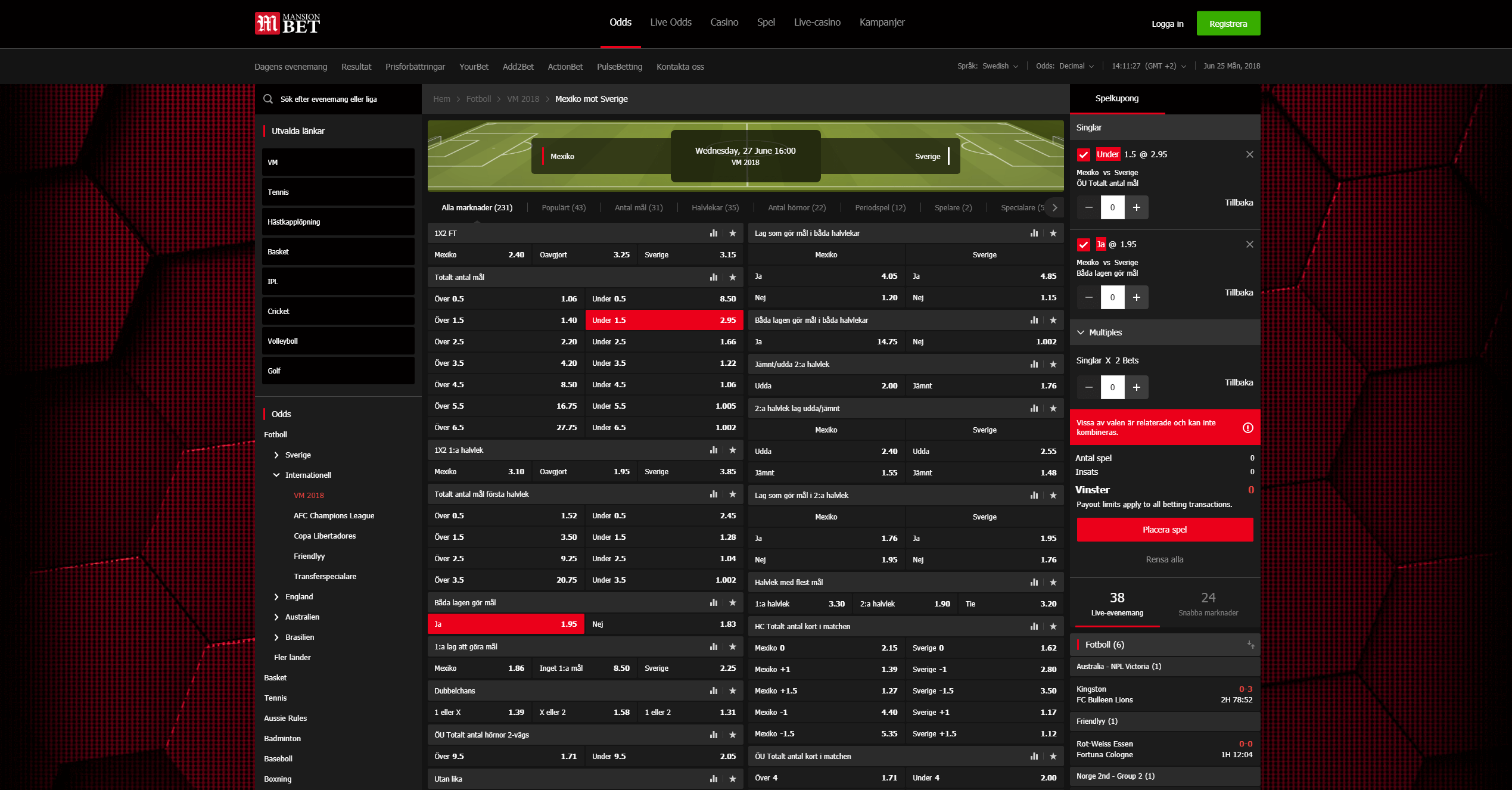This screenshot has height=790, width=1512.
Task: Click the search magnifier icon
Action: (268, 99)
